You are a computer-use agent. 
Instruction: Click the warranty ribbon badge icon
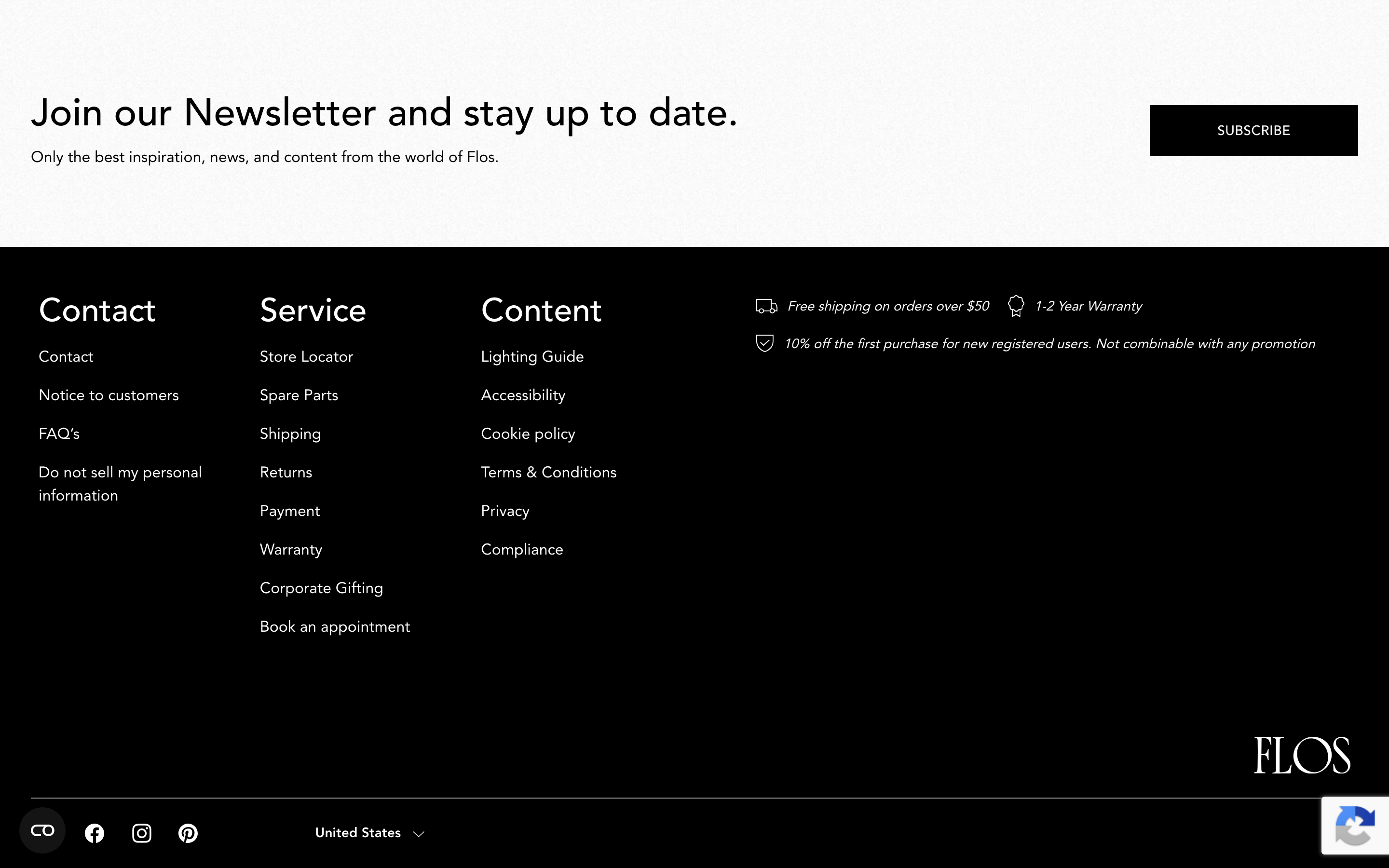coord(1016,306)
